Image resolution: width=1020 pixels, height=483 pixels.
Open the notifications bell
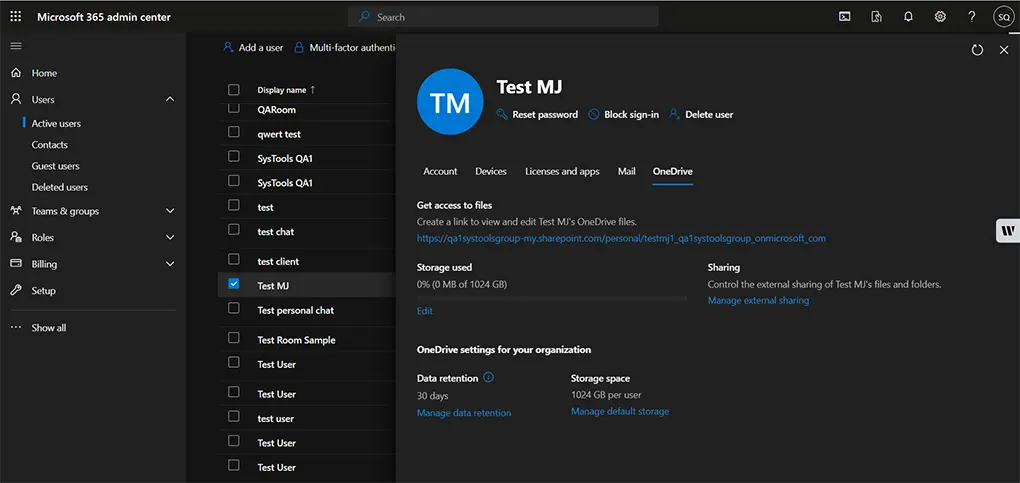tap(908, 17)
